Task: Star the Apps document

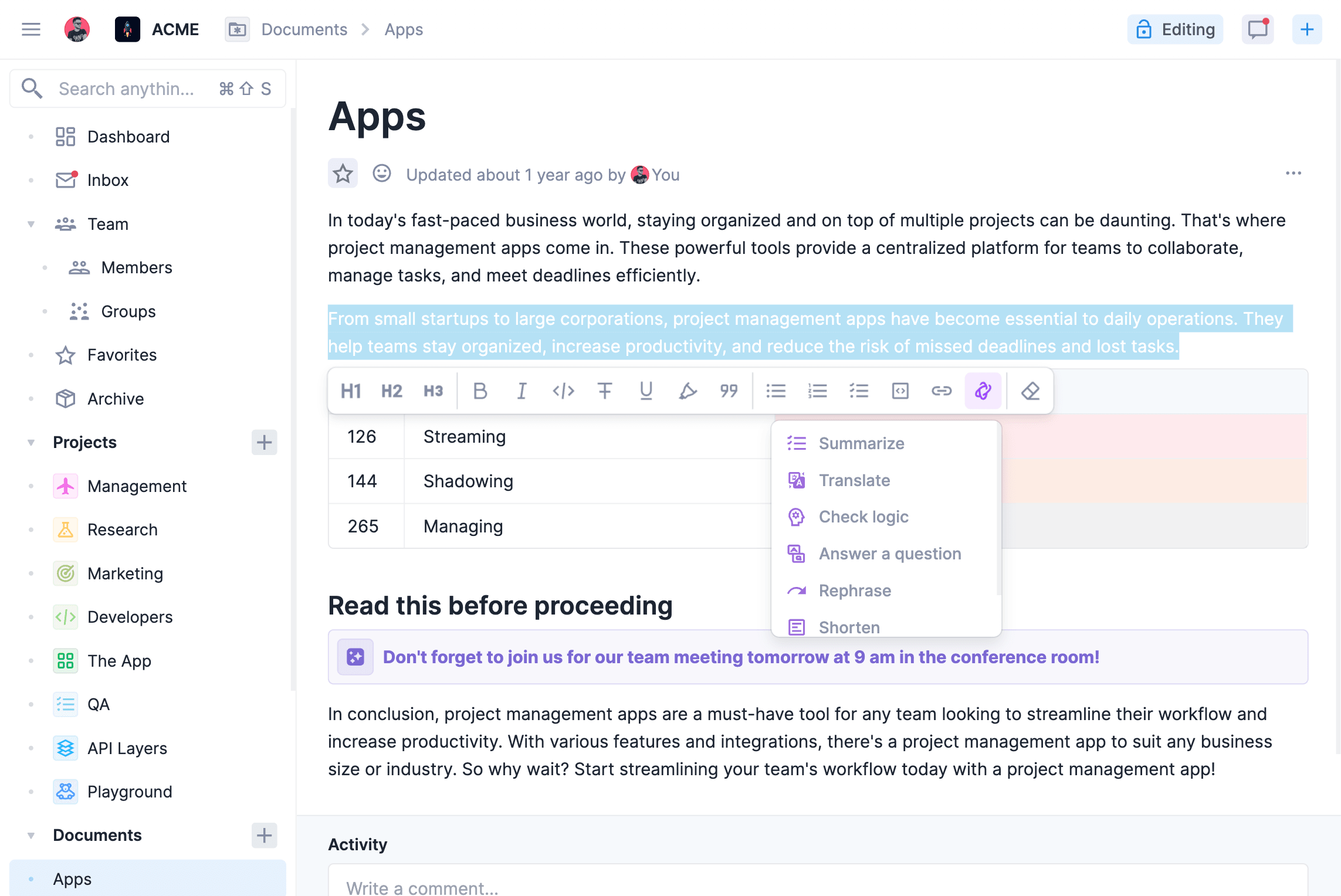Action: [343, 173]
